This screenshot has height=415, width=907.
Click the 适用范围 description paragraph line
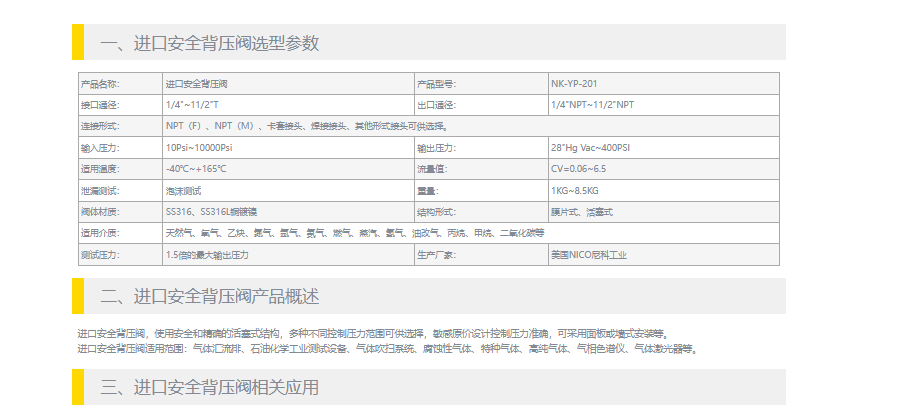pos(385,349)
